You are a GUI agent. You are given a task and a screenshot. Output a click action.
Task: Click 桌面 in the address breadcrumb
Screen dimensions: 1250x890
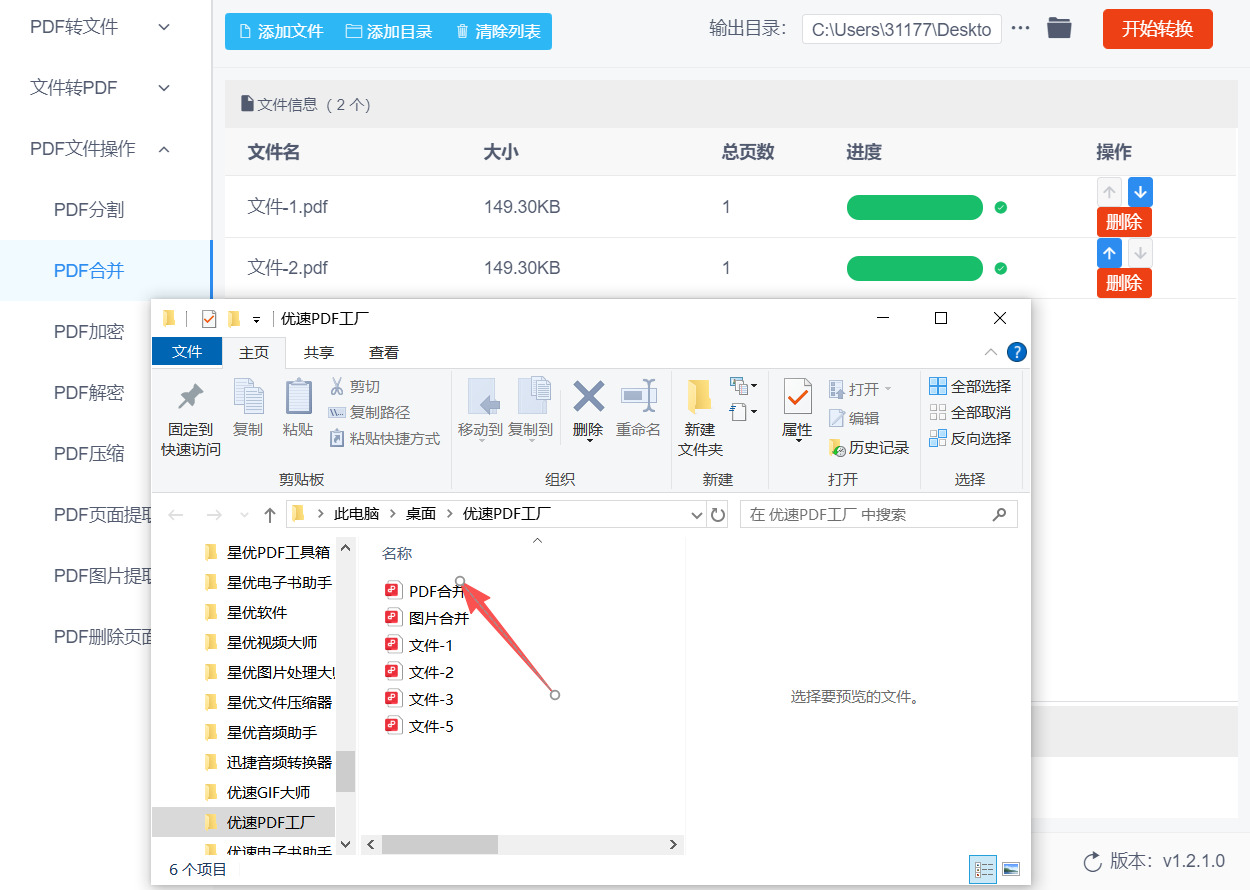(x=421, y=514)
